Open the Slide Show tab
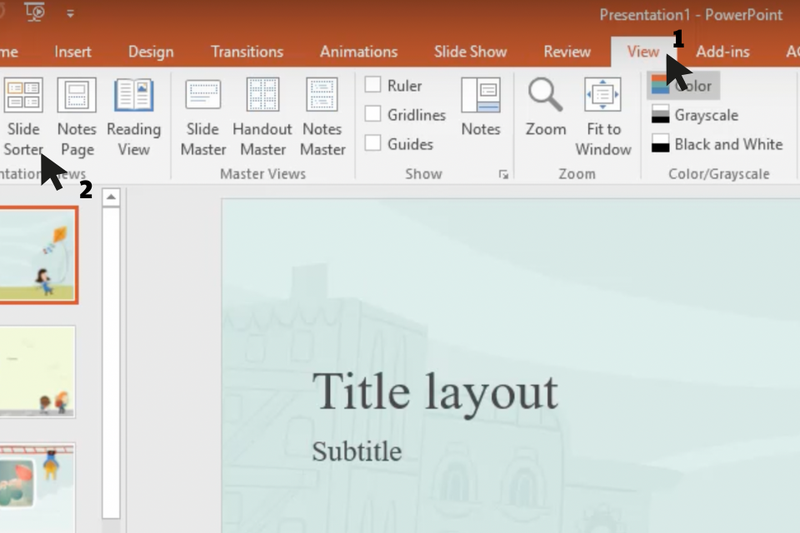 pyautogui.click(x=470, y=52)
